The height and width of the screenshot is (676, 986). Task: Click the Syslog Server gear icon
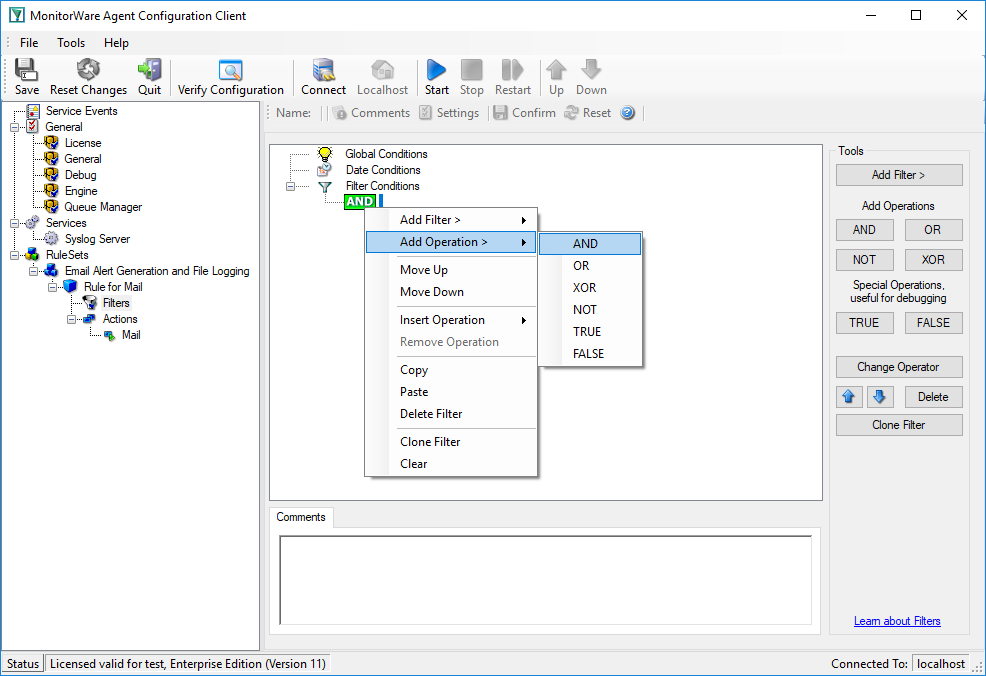(51, 239)
